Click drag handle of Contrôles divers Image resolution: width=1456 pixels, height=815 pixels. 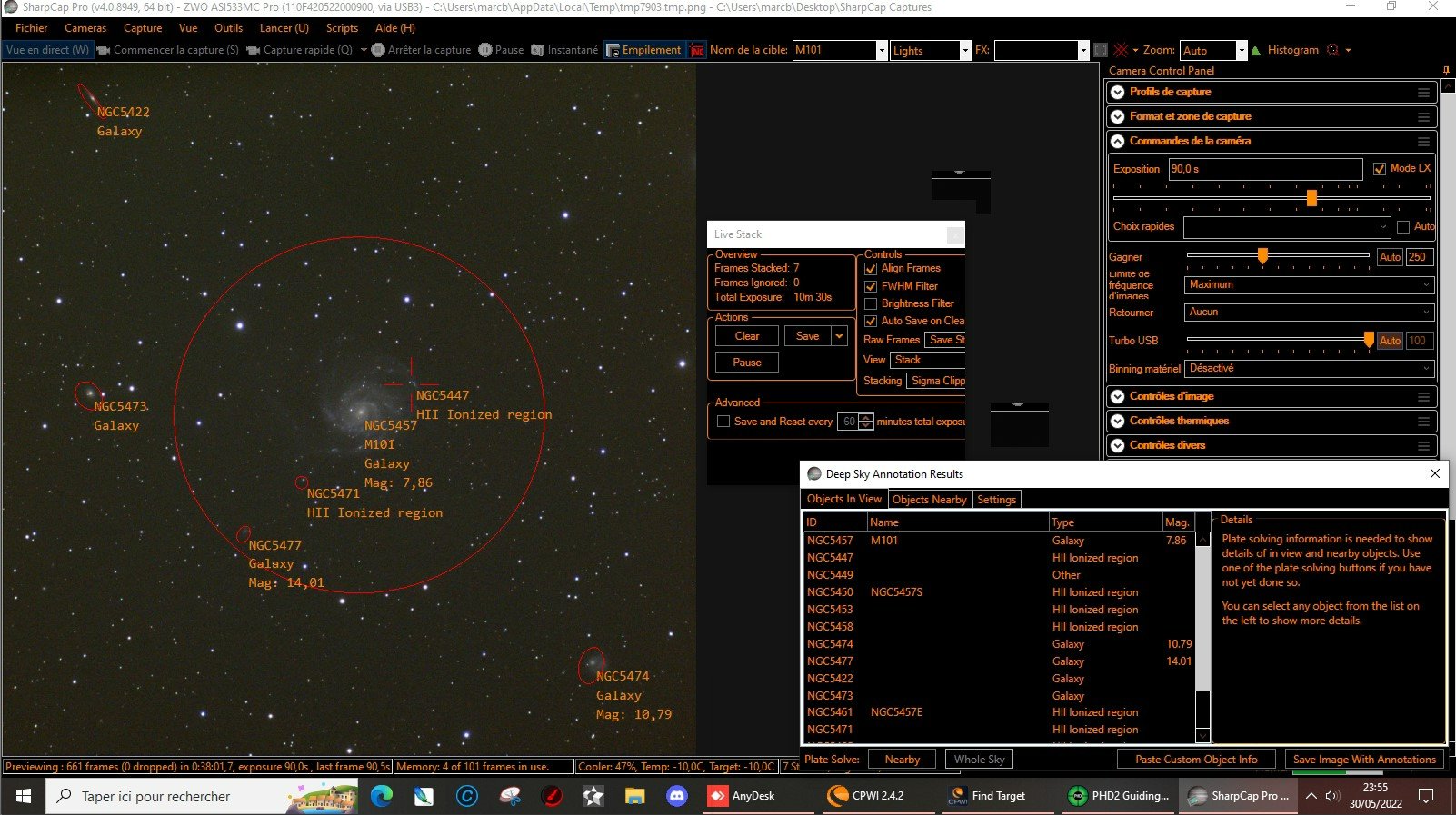pos(1423,446)
